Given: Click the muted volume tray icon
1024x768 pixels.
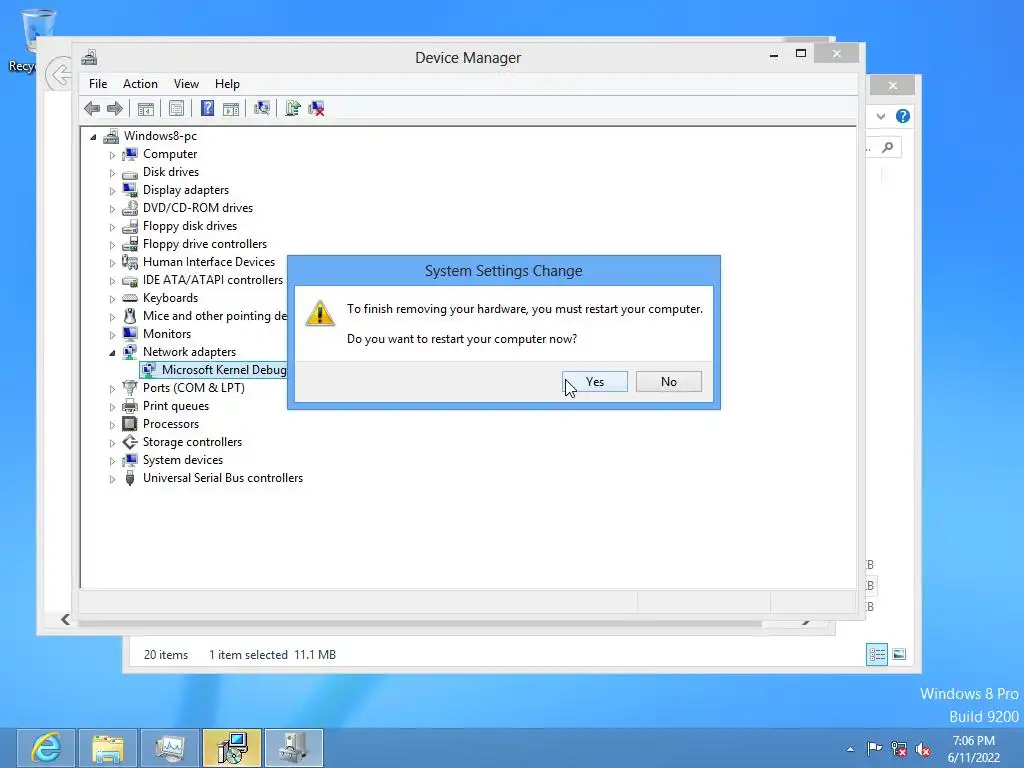Looking at the screenshot, I should [x=923, y=749].
